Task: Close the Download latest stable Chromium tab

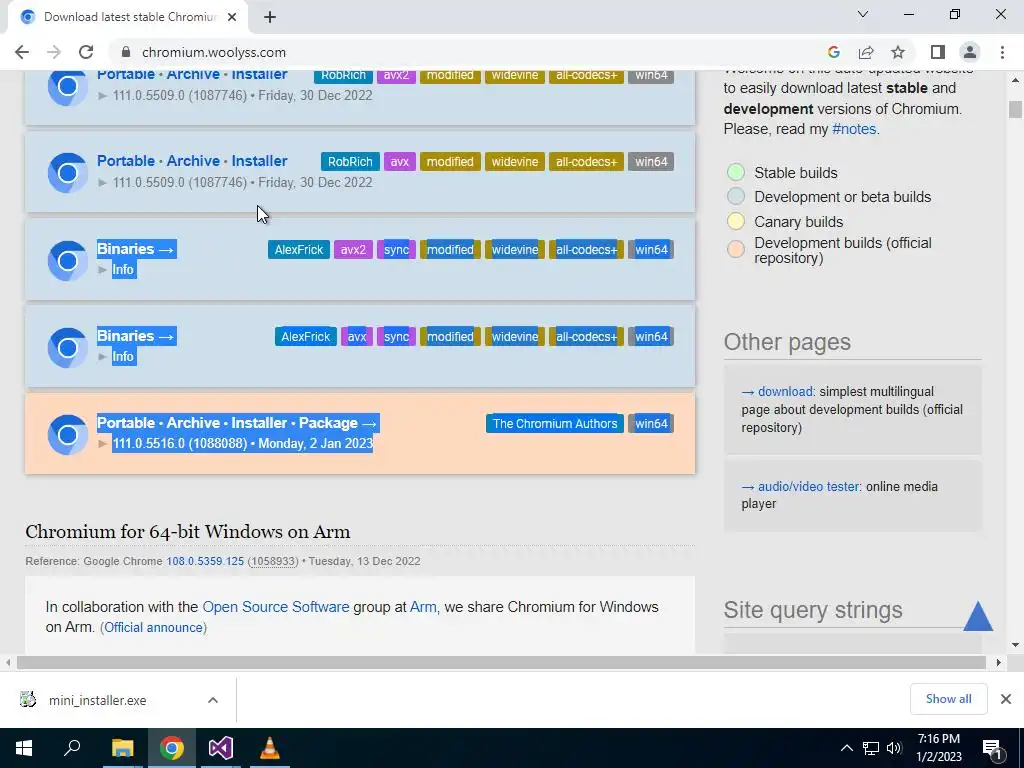Action: point(232,17)
